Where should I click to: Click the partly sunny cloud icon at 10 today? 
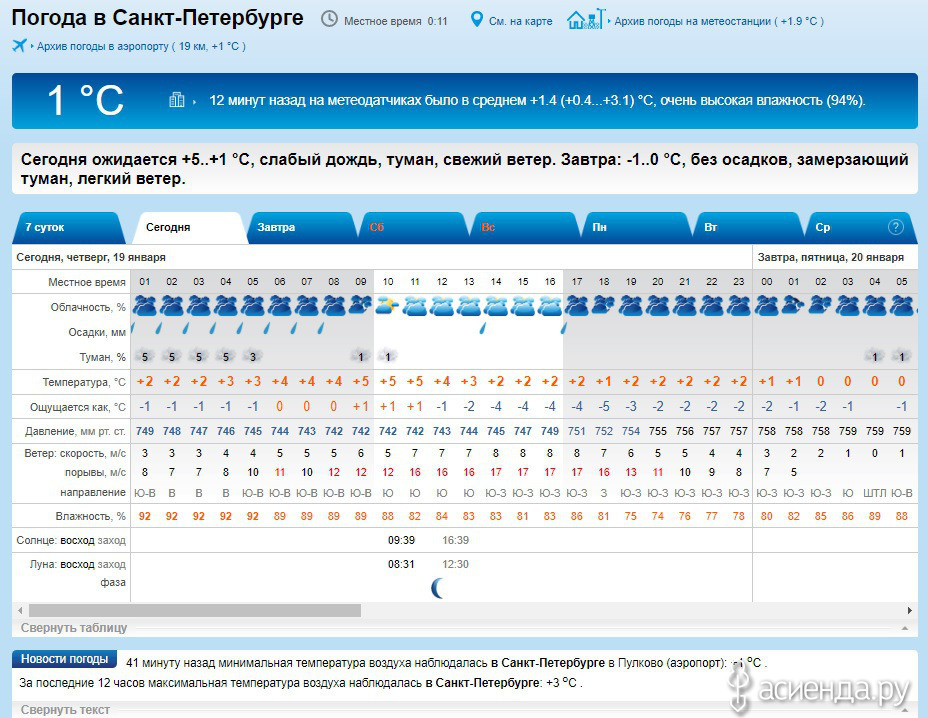[x=388, y=306]
